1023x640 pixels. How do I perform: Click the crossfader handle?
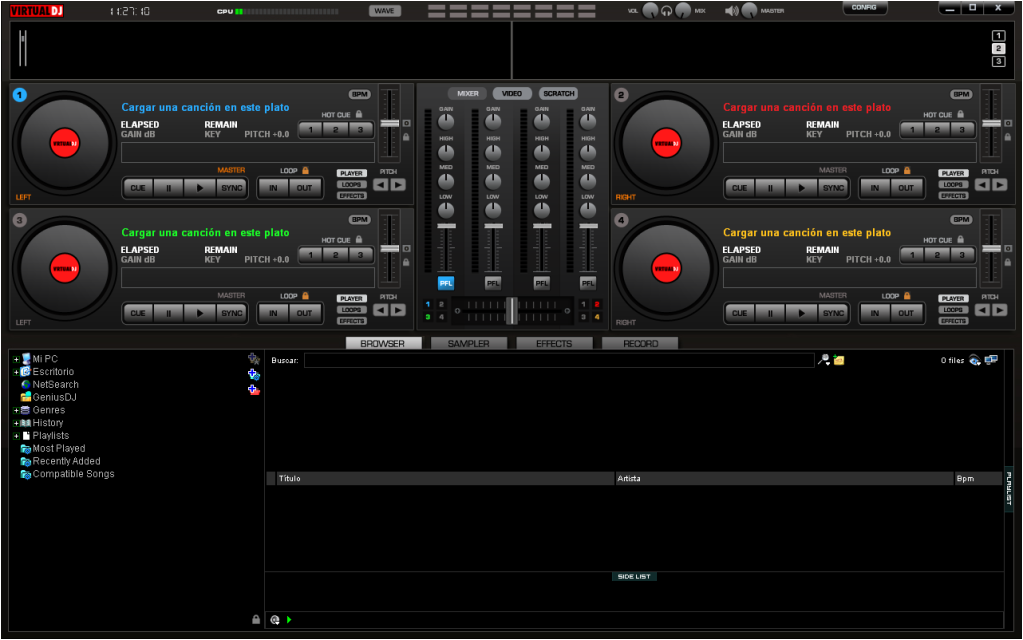click(512, 311)
